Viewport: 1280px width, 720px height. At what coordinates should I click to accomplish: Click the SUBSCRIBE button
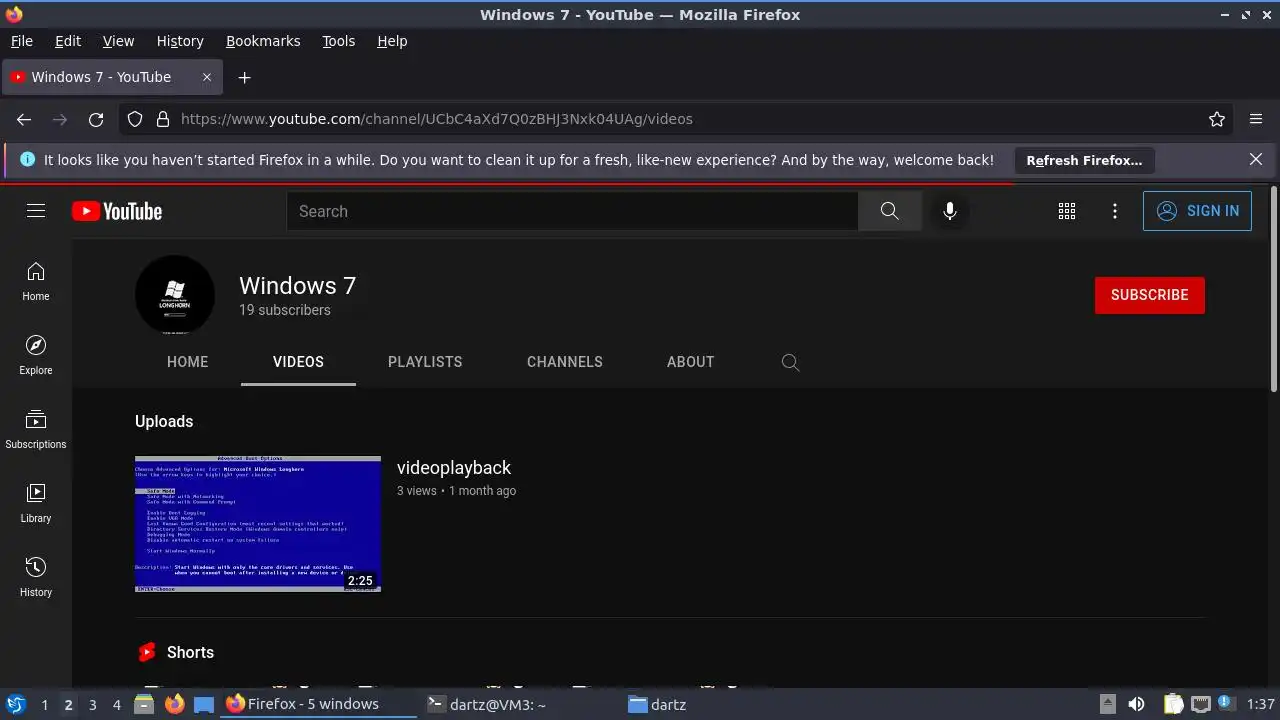point(1150,295)
